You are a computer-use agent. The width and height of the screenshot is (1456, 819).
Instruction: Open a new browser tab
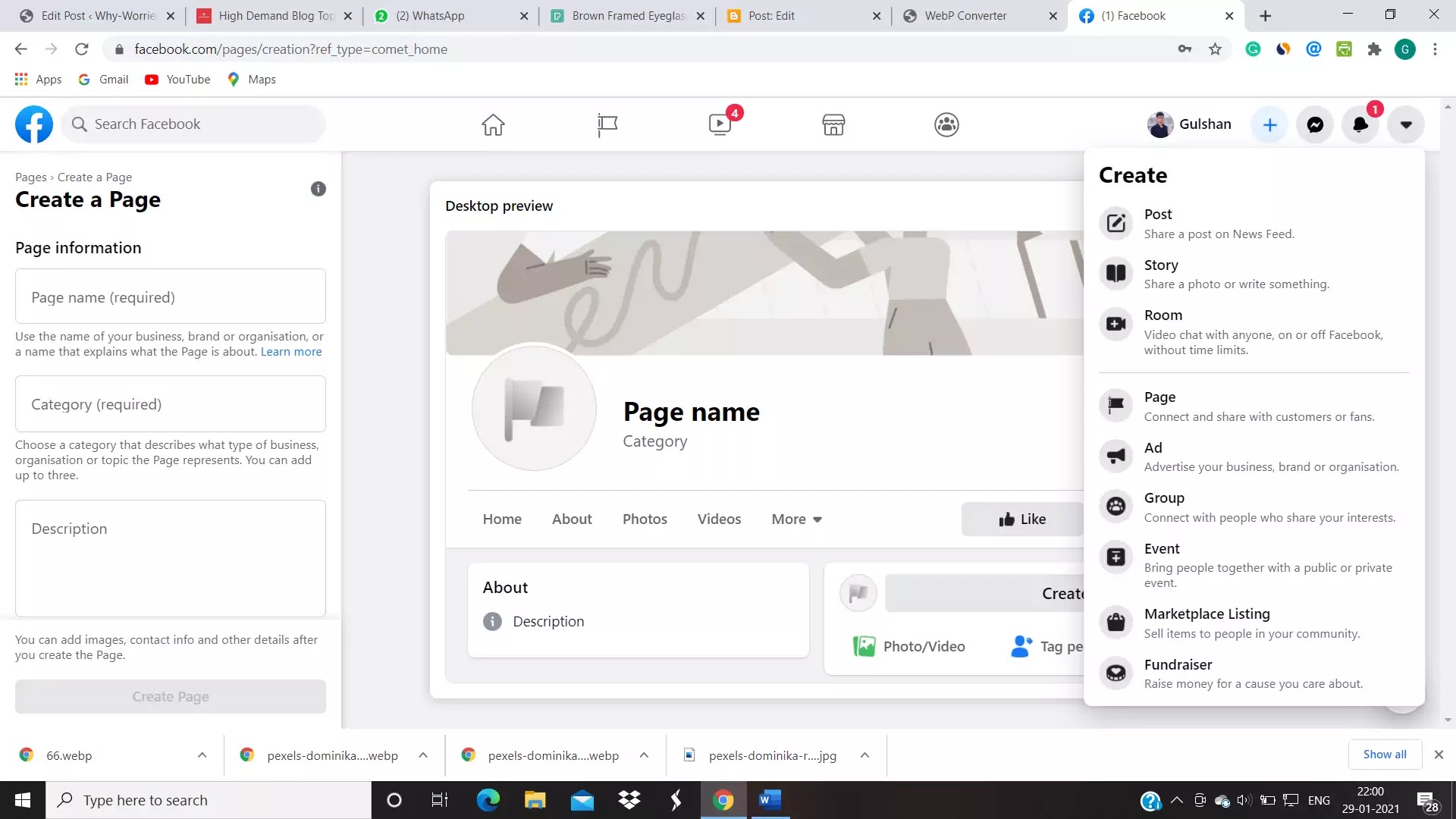click(x=1266, y=16)
